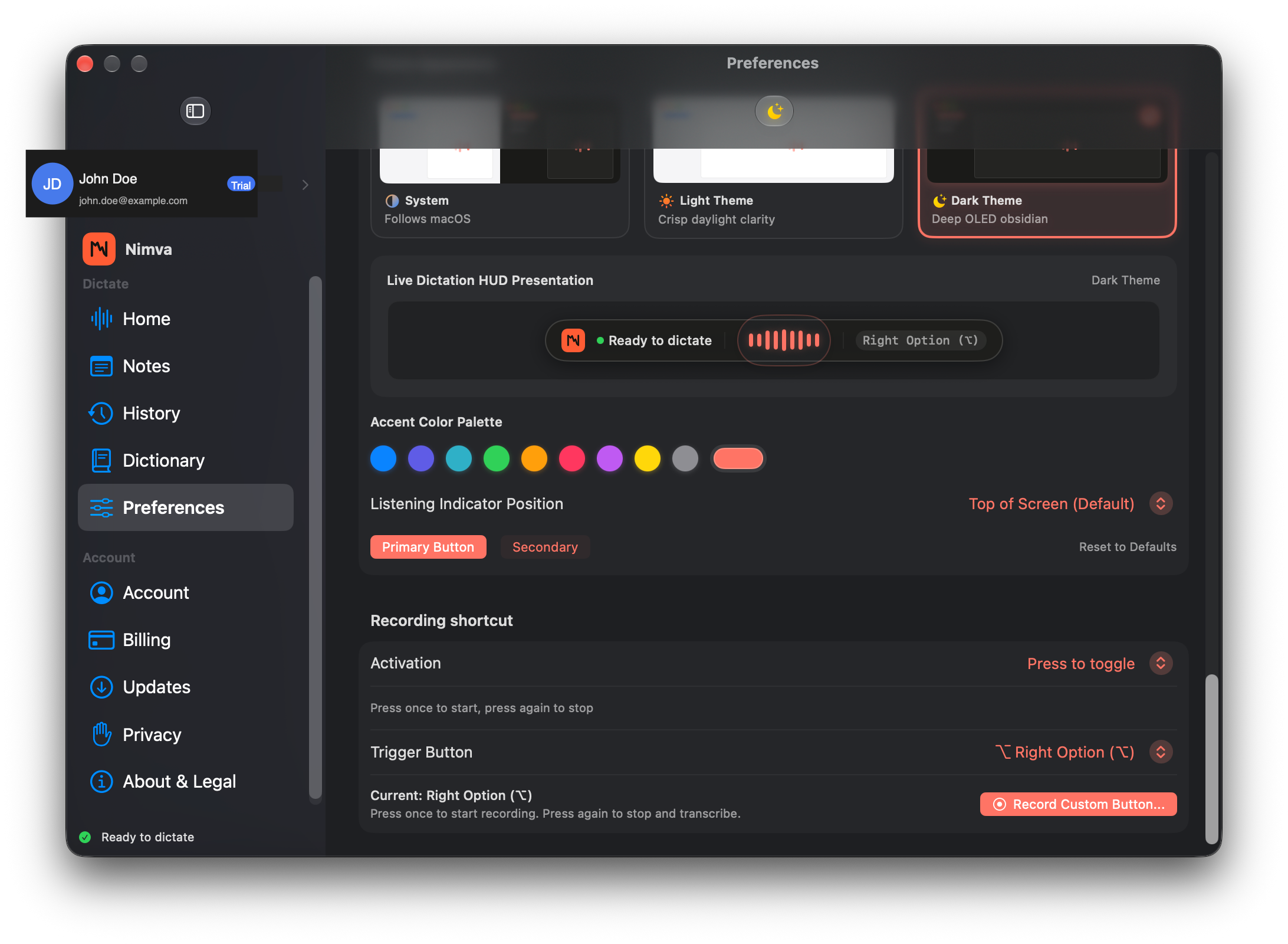The height and width of the screenshot is (944, 1288).
Task: Open the Home section
Action: [186, 319]
